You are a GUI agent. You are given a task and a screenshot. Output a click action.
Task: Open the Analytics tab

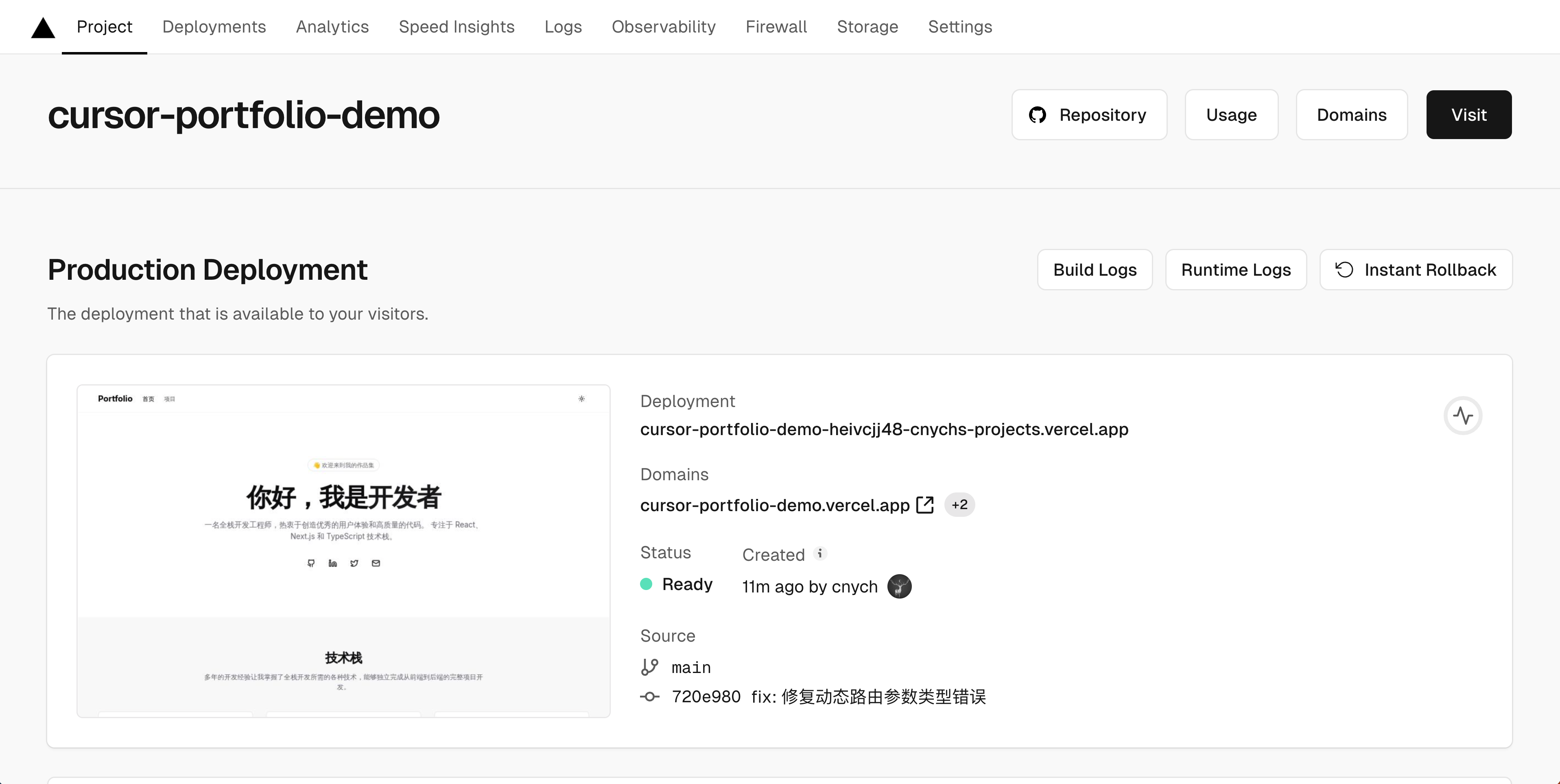coord(332,27)
